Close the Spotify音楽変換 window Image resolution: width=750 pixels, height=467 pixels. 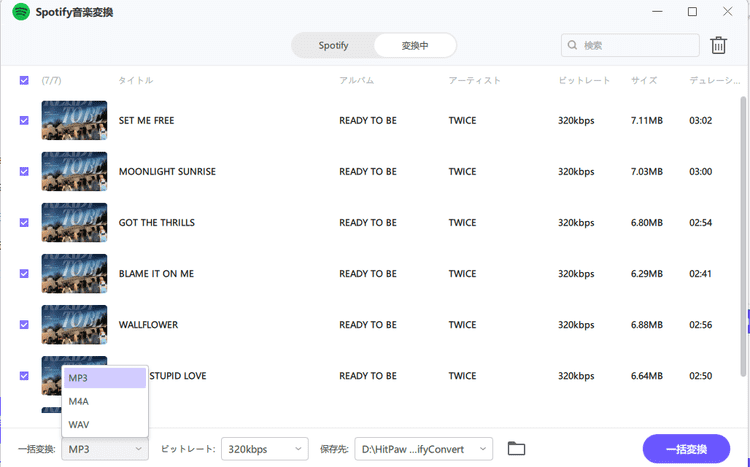(x=728, y=11)
